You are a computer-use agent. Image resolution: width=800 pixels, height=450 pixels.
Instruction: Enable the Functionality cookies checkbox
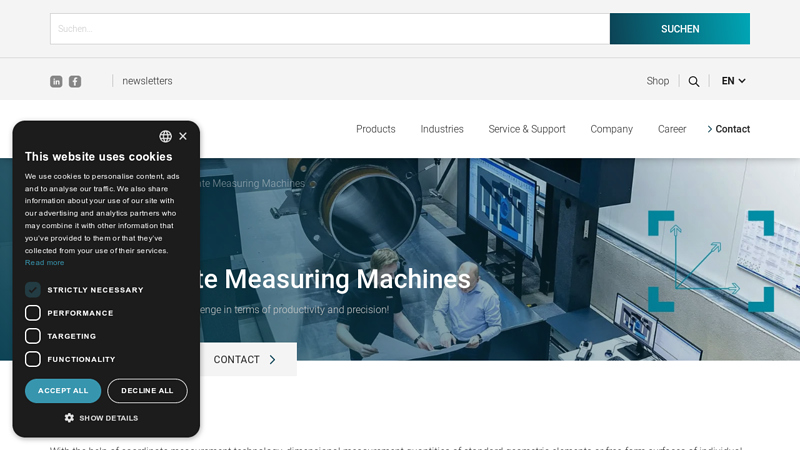33,359
